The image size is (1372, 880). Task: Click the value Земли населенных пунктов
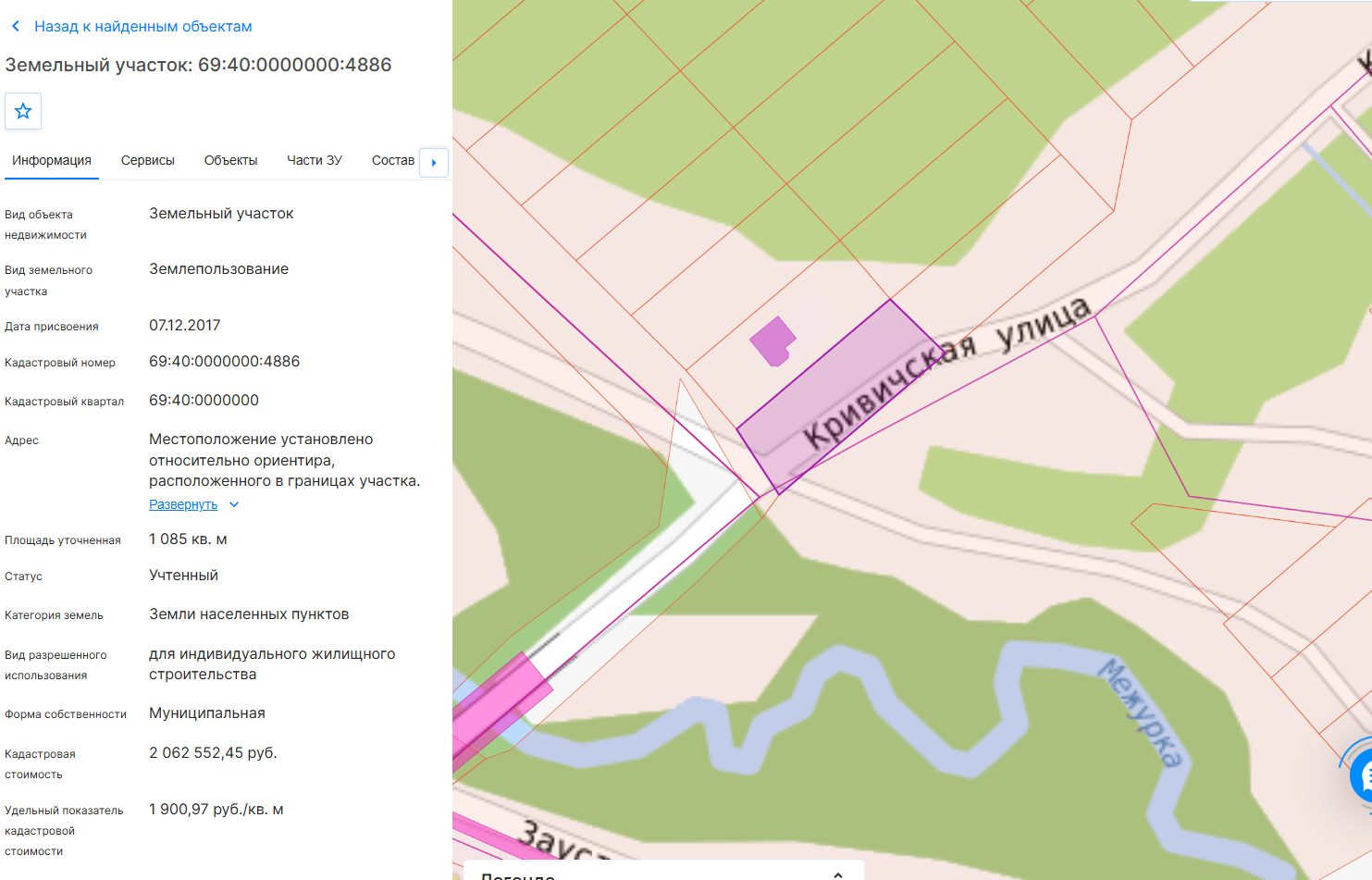tap(249, 614)
